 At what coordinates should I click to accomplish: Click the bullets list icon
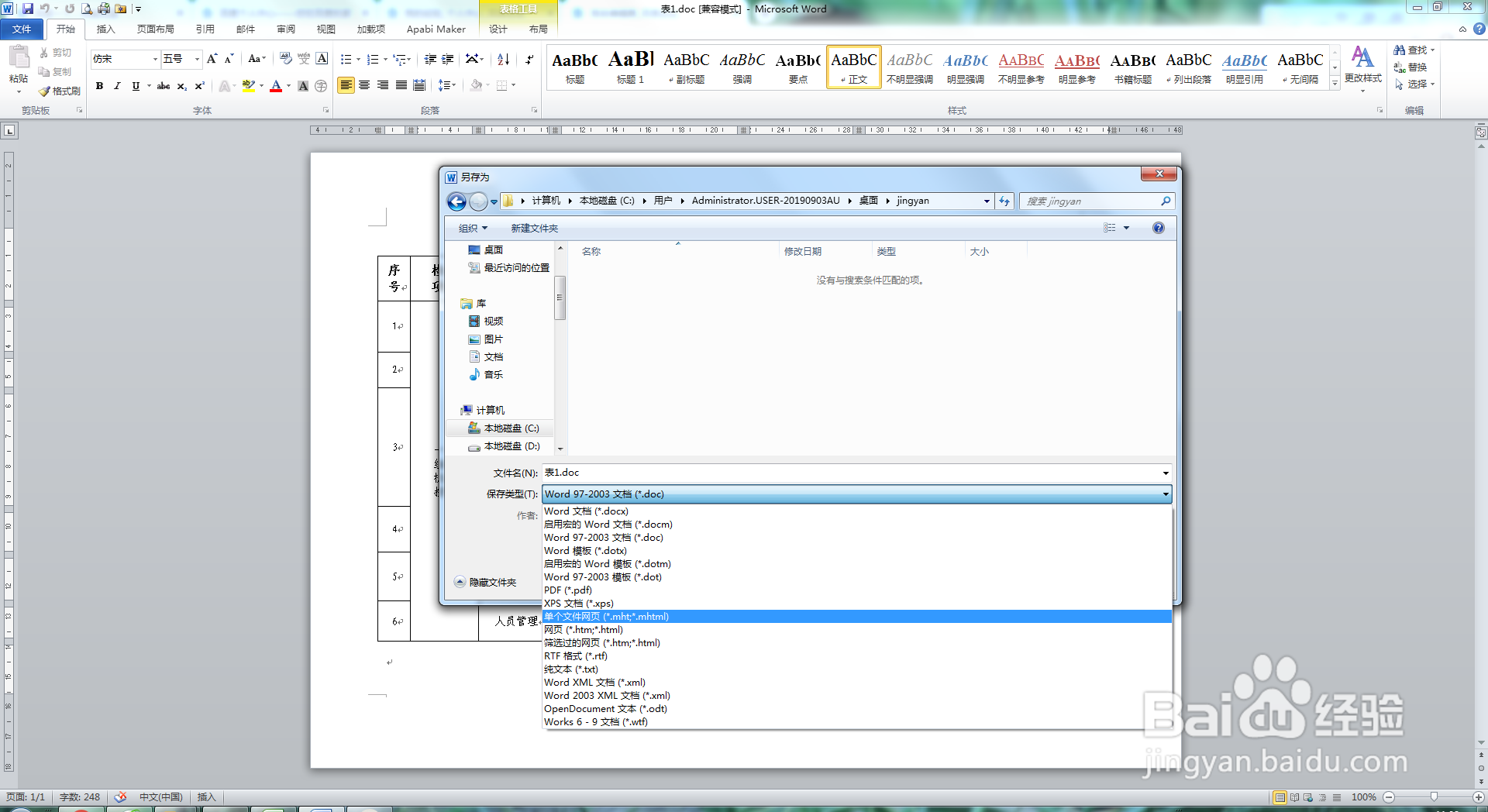(346, 59)
